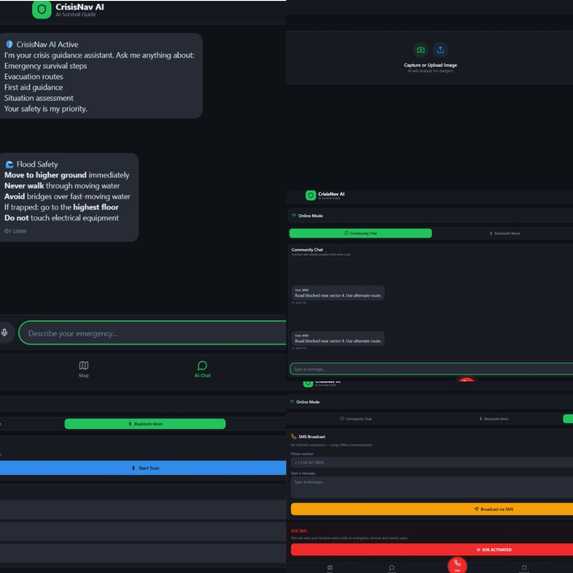Click the CrisisNav logo above Community Chat panel
Image resolution: width=573 pixels, height=573 pixels.
point(311,196)
